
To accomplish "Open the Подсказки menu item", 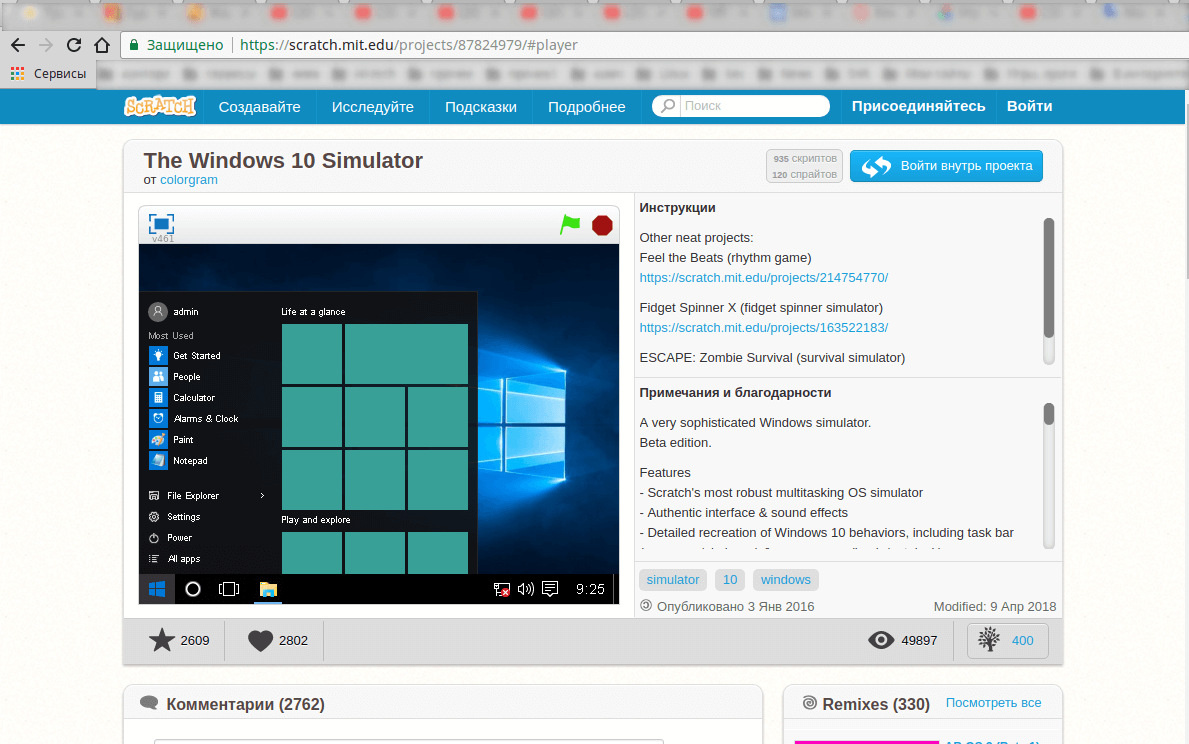I will pyautogui.click(x=481, y=107).
